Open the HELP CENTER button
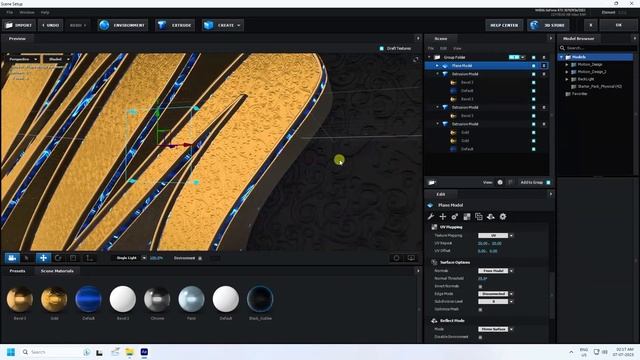Screen dimensions: 640x360 pyautogui.click(x=504, y=25)
